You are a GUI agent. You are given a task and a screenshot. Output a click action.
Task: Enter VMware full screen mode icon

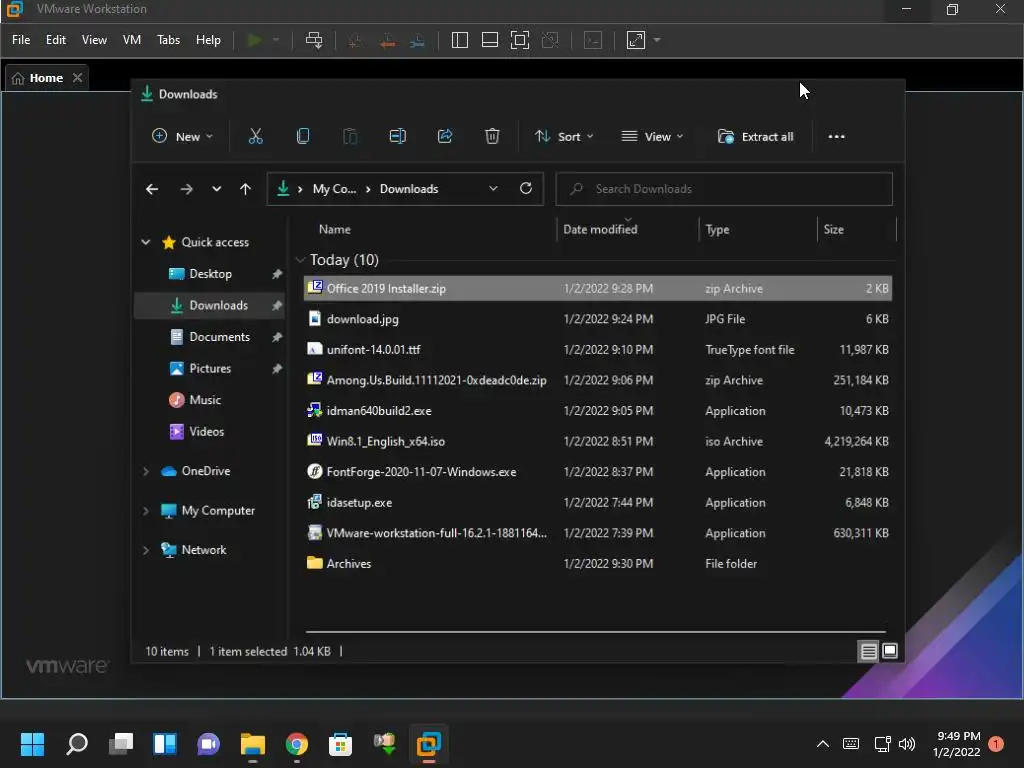click(520, 40)
